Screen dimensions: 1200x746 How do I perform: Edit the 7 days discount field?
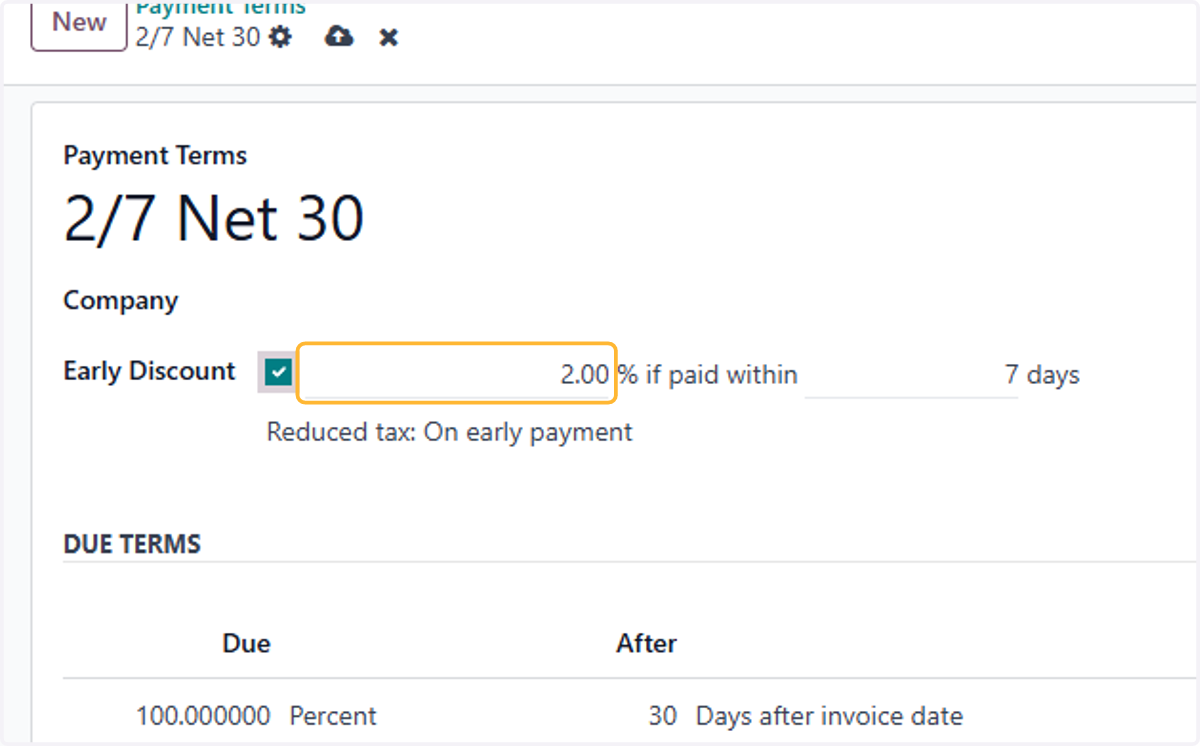pyautogui.click(x=911, y=375)
